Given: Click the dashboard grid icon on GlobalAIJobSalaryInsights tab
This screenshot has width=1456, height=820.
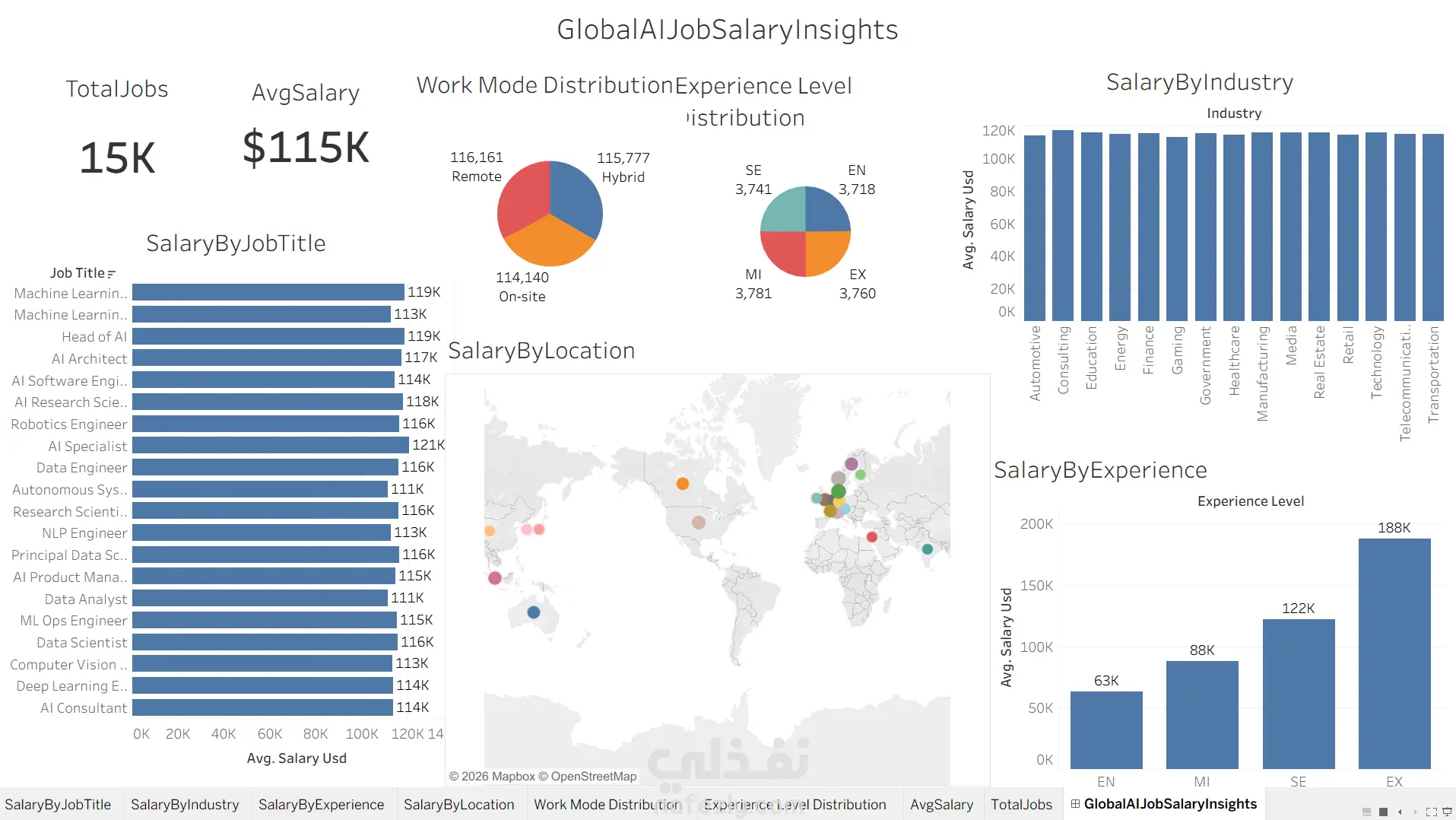Looking at the screenshot, I should pyautogui.click(x=1075, y=803).
